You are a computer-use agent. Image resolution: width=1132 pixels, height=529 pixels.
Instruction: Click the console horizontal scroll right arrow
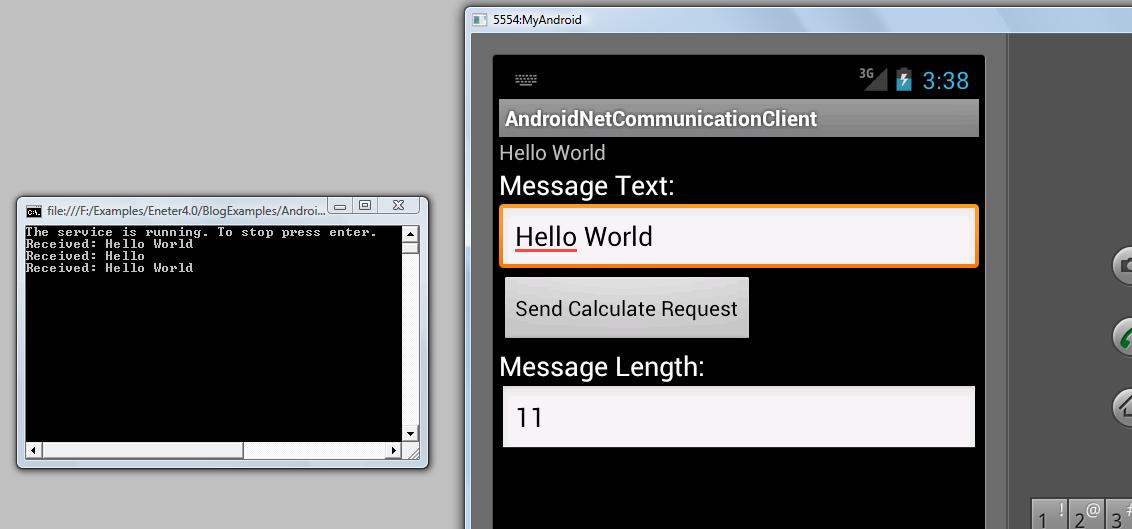click(393, 451)
